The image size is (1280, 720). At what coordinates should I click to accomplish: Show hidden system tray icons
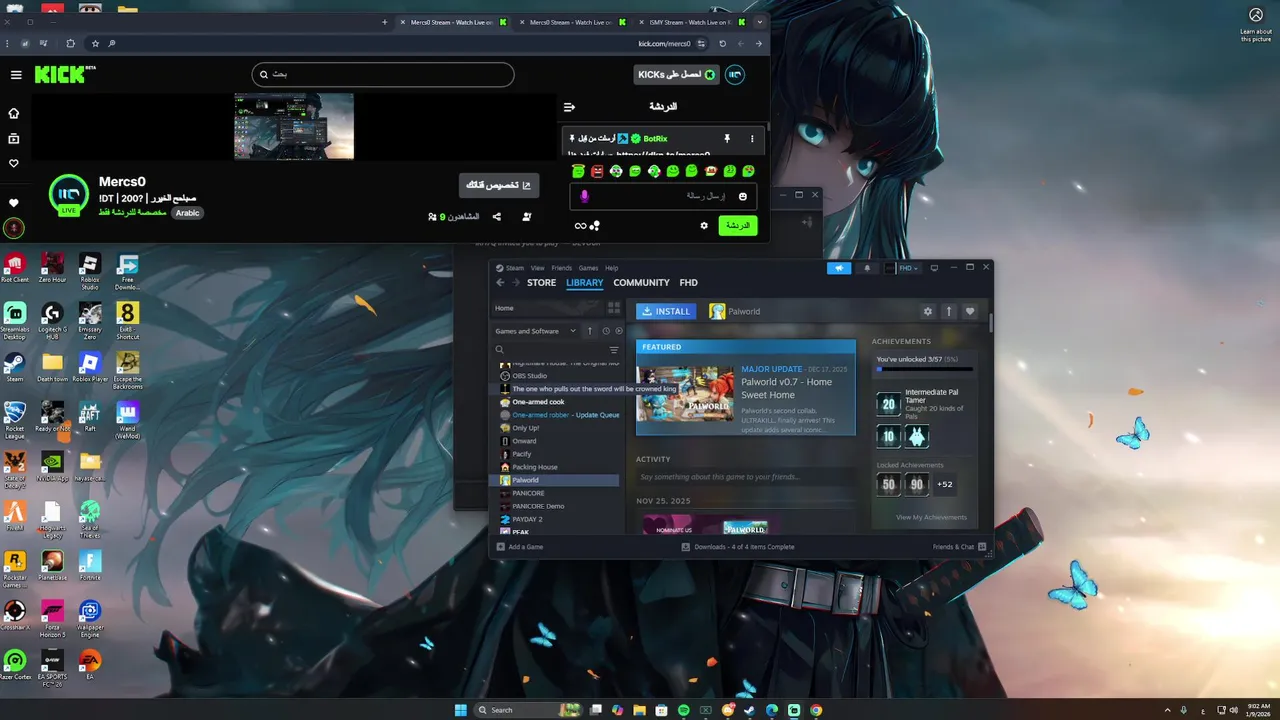point(1167,710)
